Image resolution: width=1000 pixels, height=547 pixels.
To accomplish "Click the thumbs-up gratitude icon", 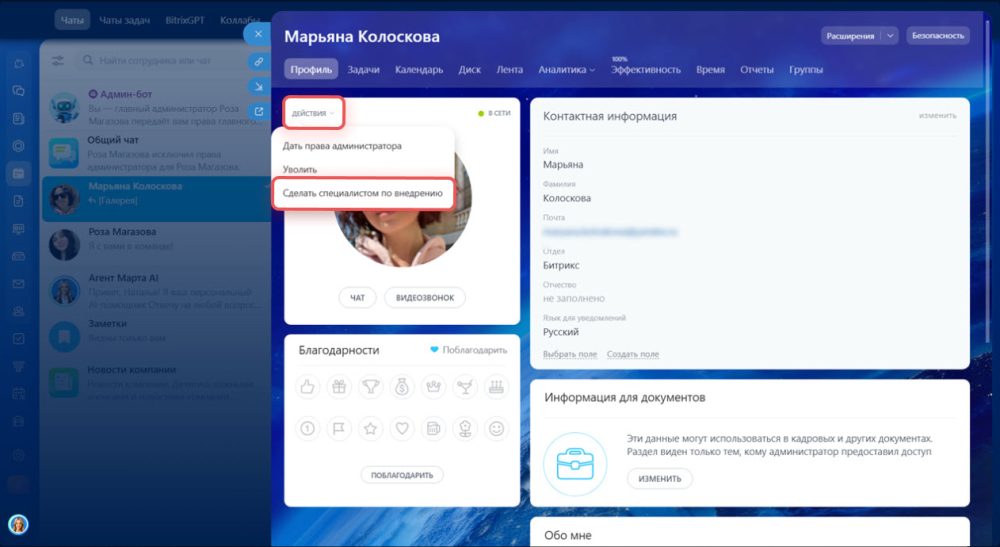I will (x=307, y=387).
